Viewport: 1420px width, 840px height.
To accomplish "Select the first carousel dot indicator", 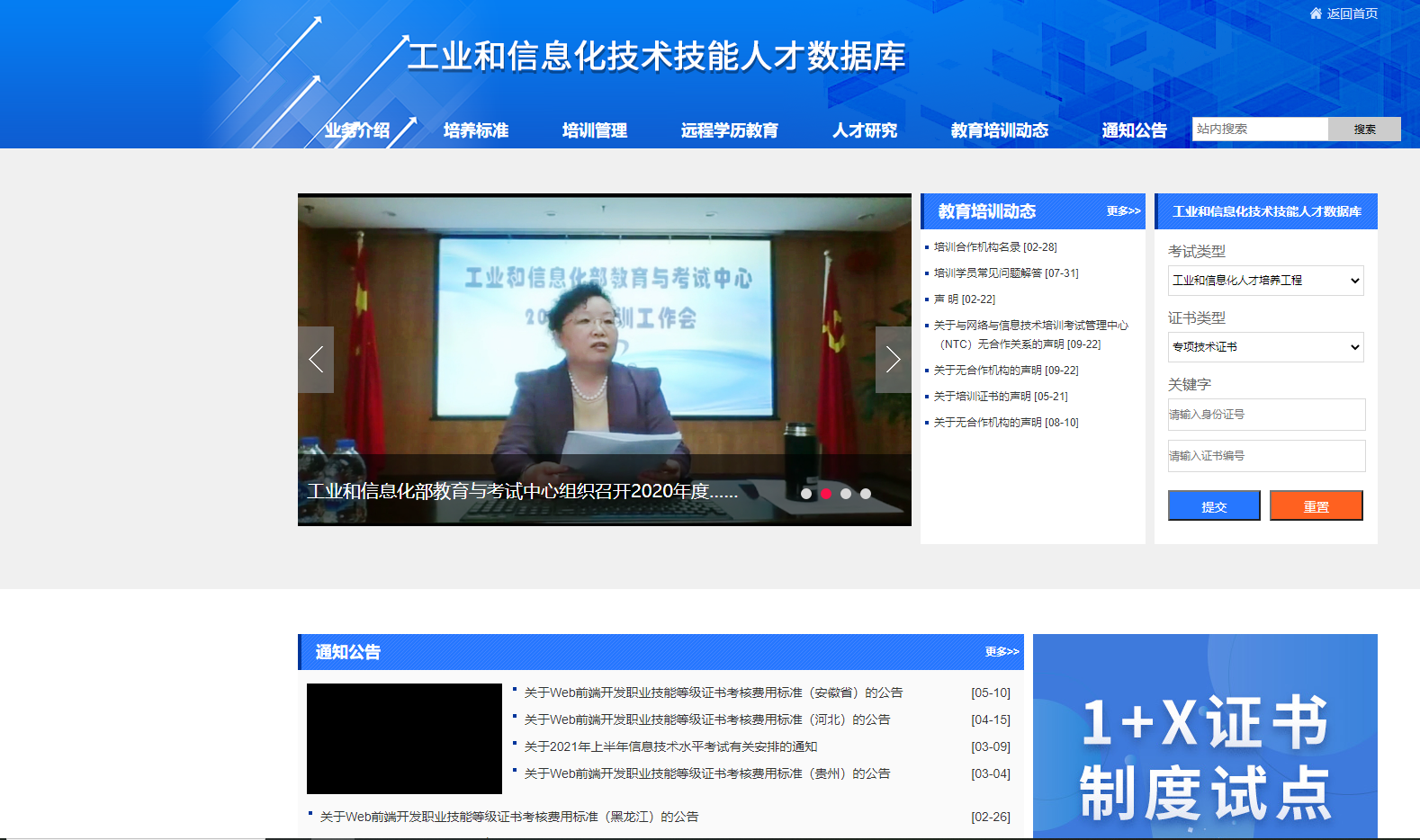I will (806, 494).
